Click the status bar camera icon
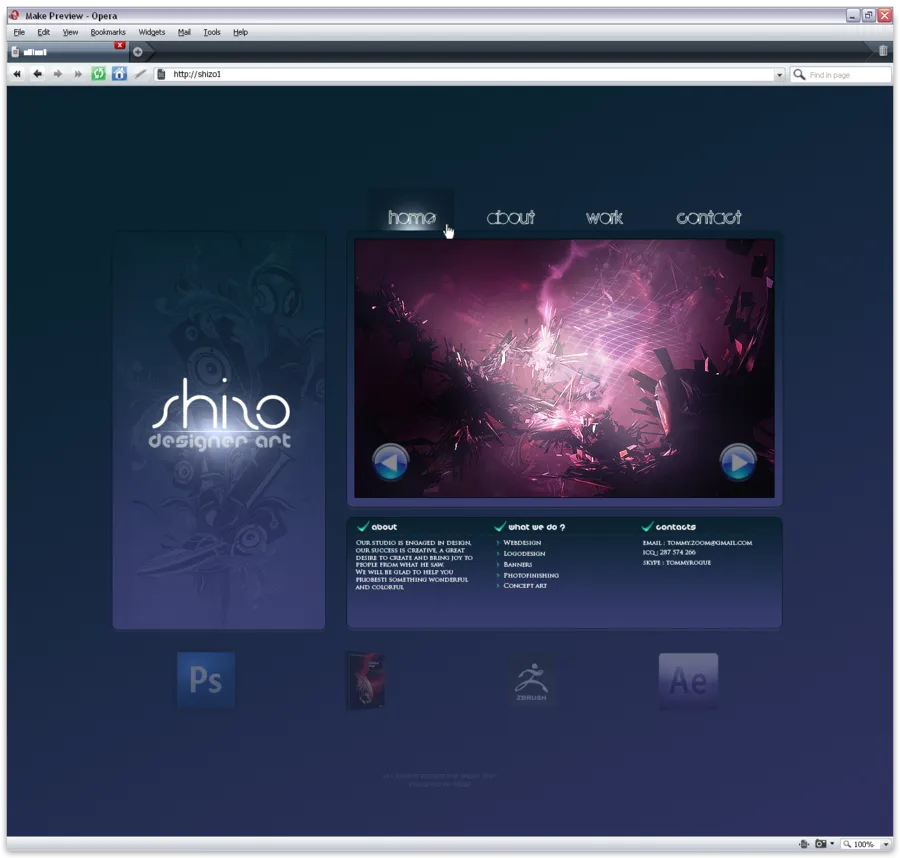Viewport: 900px width, 858px height. [821, 844]
